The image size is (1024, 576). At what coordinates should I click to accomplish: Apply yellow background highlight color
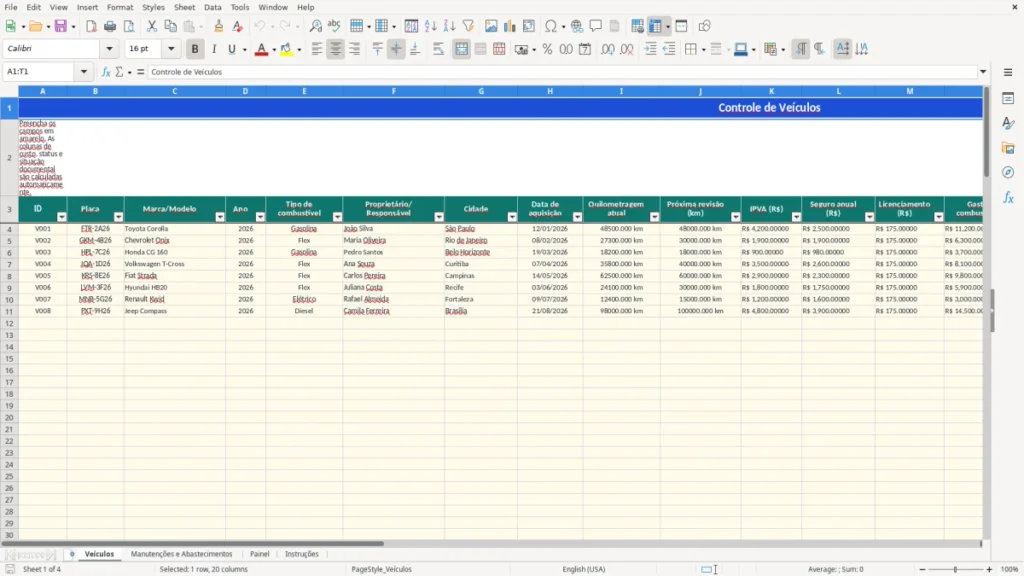pos(286,49)
